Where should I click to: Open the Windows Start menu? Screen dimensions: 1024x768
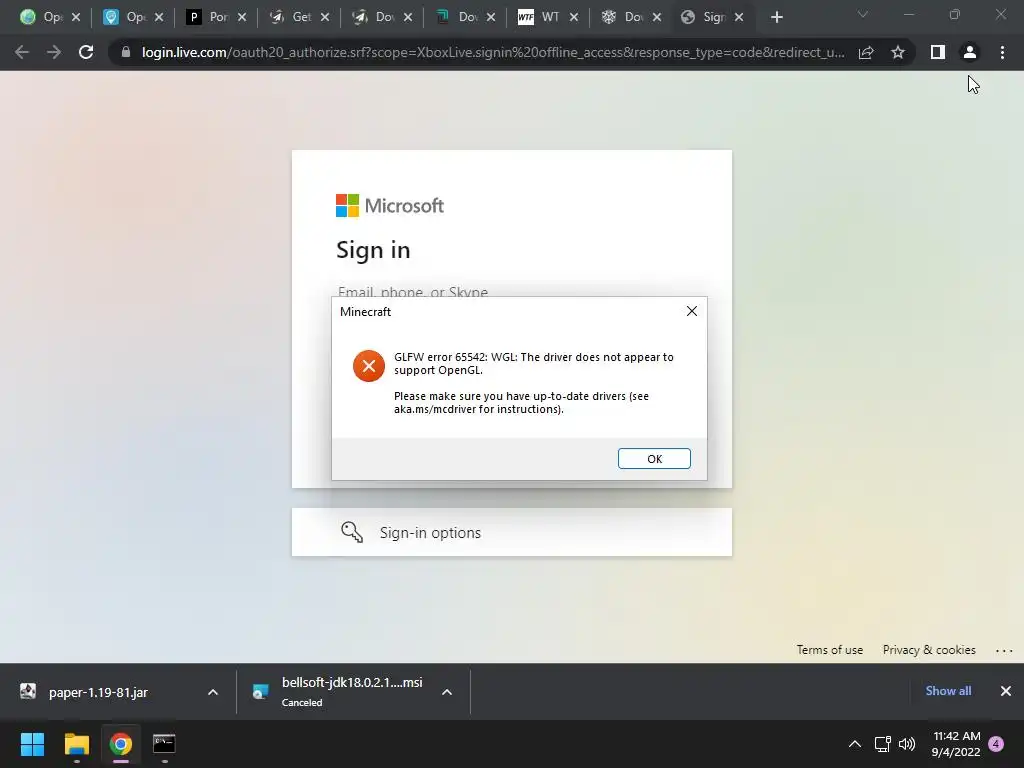(32, 744)
